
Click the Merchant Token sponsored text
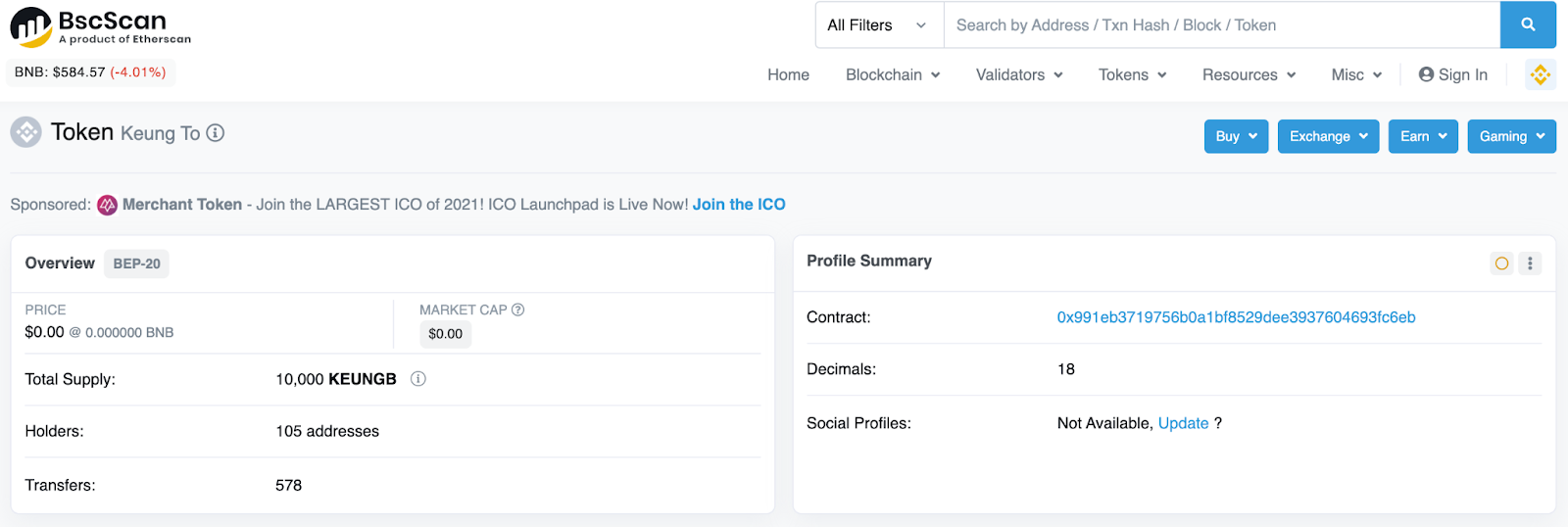pyautogui.click(x=182, y=205)
